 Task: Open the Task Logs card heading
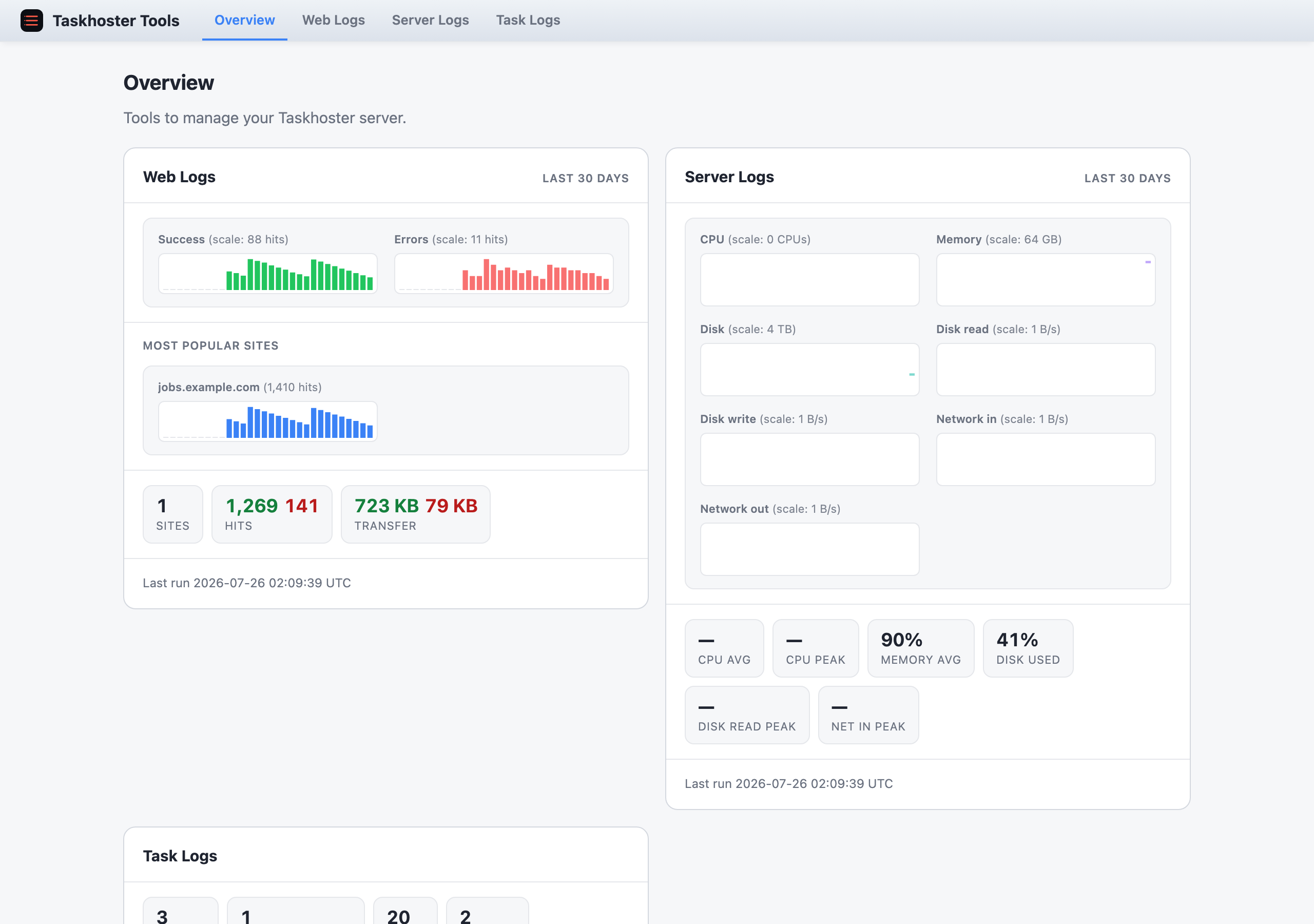(x=180, y=856)
